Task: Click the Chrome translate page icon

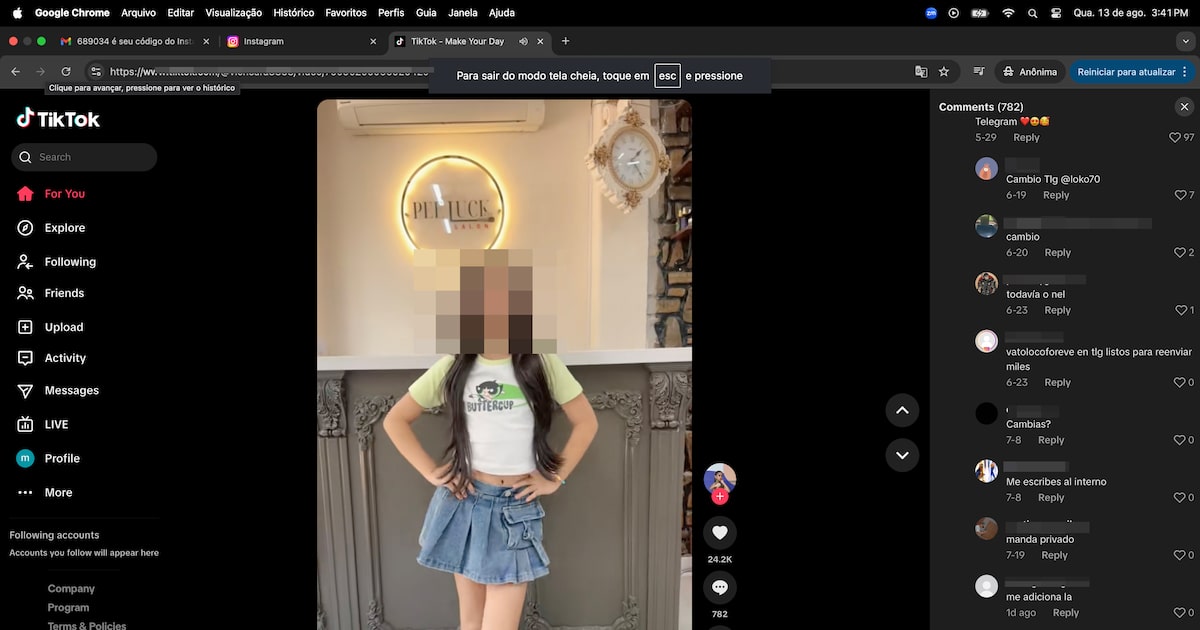Action: (x=921, y=72)
